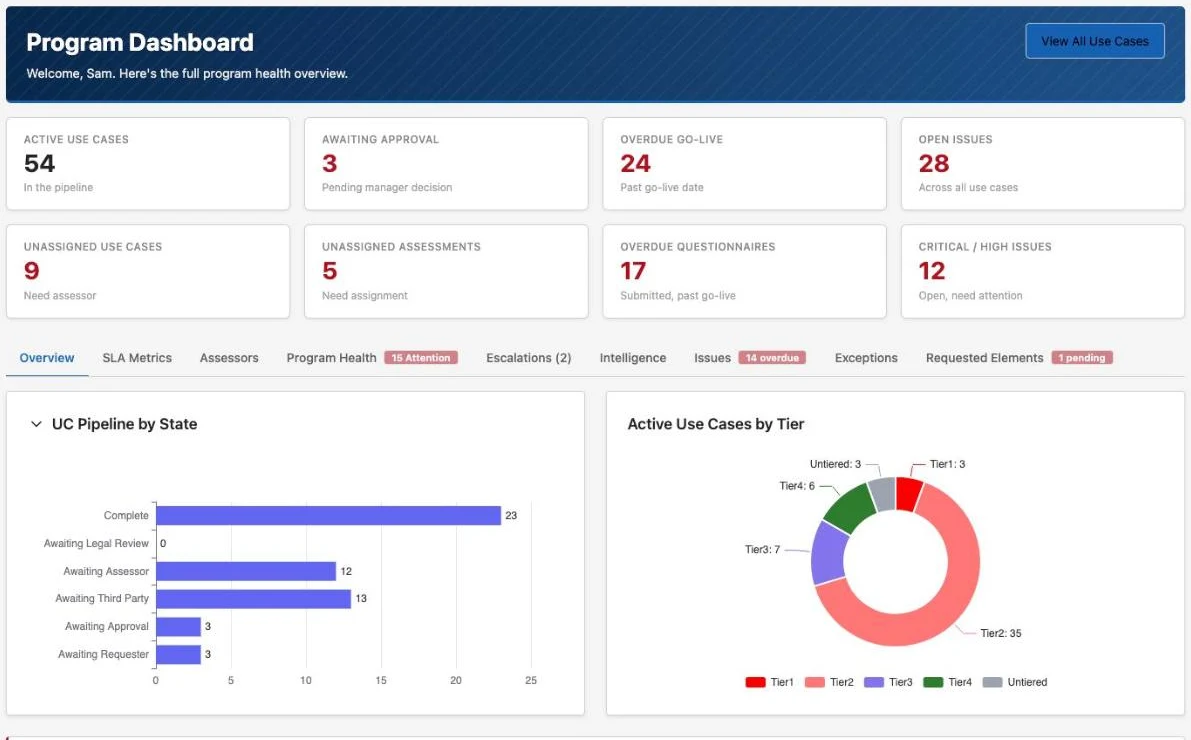Click the 15 Attention badge
This screenshot has height=740, width=1191.
(421, 358)
